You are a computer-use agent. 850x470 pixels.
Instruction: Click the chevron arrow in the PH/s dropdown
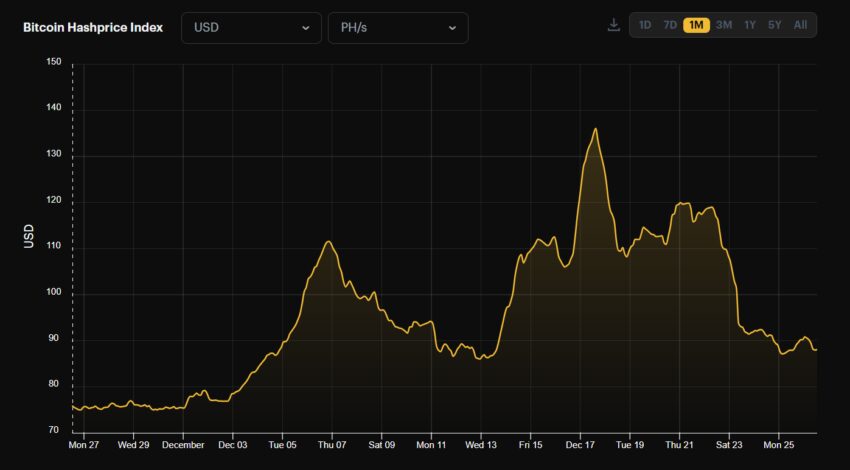(x=452, y=28)
